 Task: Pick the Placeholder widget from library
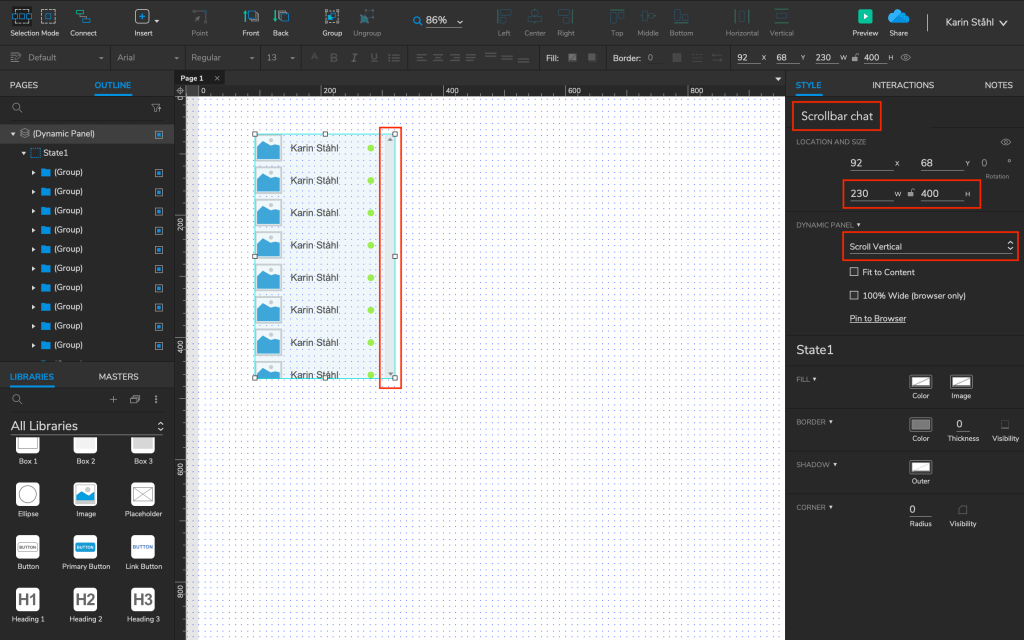[x=143, y=494]
